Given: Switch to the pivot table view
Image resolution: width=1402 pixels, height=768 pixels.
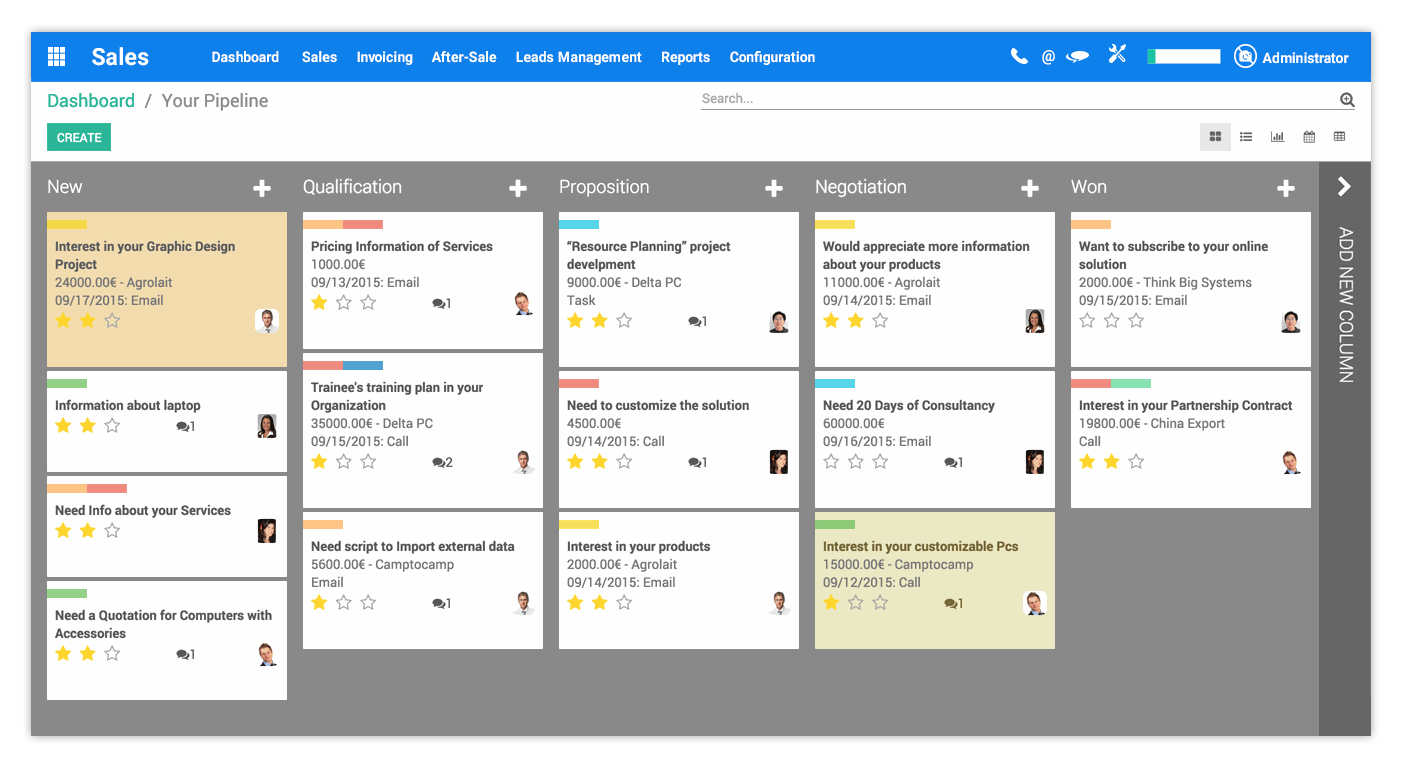Looking at the screenshot, I should (1339, 136).
